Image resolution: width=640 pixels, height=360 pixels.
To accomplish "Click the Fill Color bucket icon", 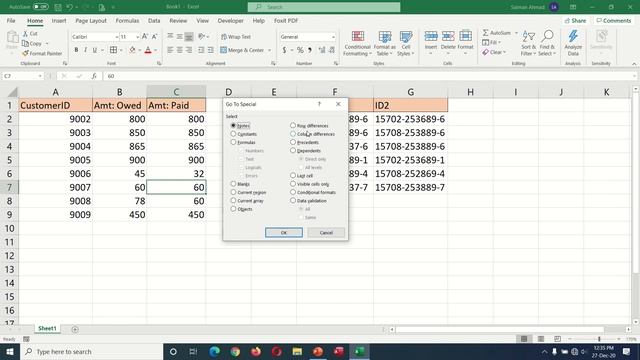I will [132, 50].
